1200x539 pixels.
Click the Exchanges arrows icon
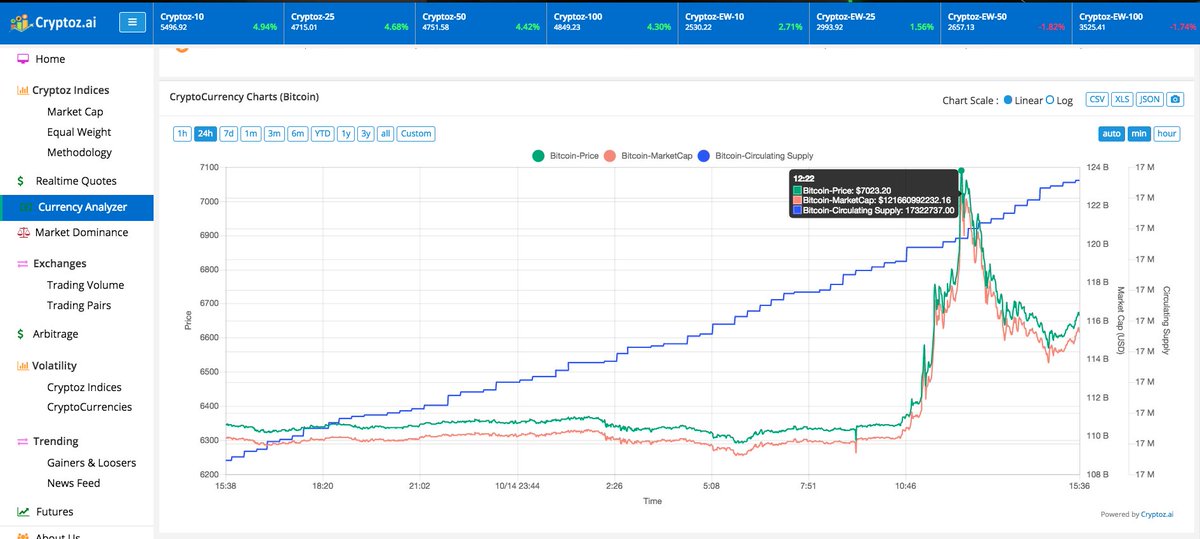[23, 264]
